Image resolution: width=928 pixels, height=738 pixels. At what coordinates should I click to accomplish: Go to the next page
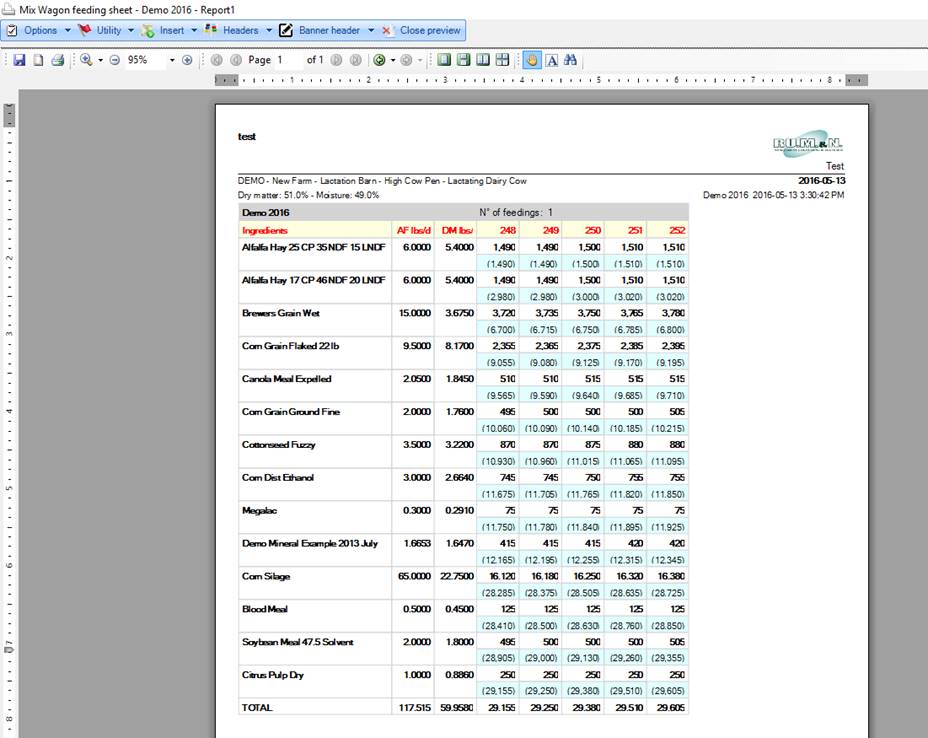[336, 60]
